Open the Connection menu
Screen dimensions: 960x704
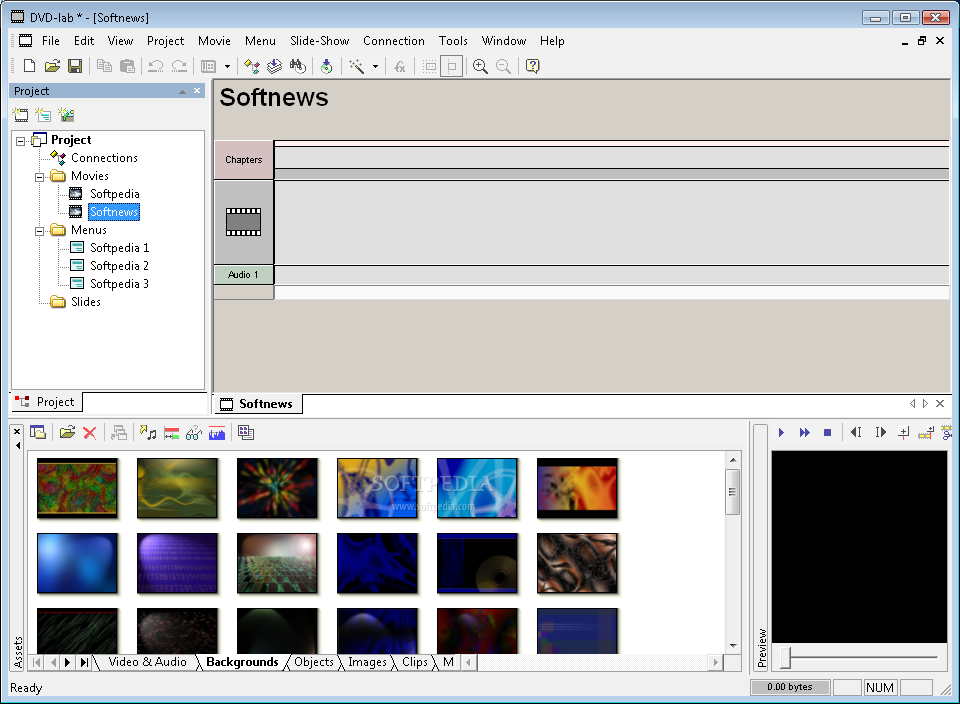[x=394, y=41]
